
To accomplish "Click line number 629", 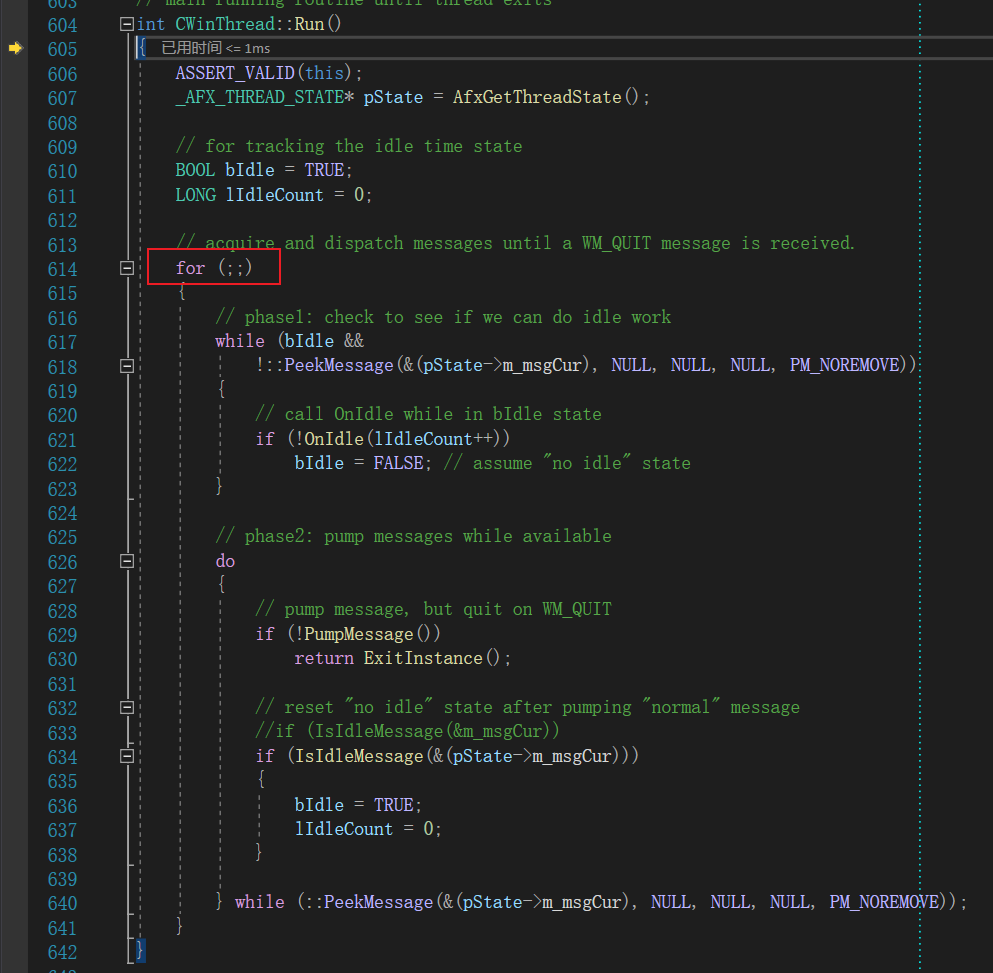I will coord(62,635).
